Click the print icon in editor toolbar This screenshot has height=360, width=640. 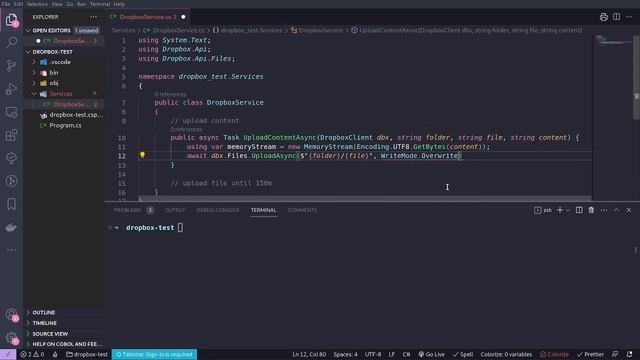pos(604,17)
